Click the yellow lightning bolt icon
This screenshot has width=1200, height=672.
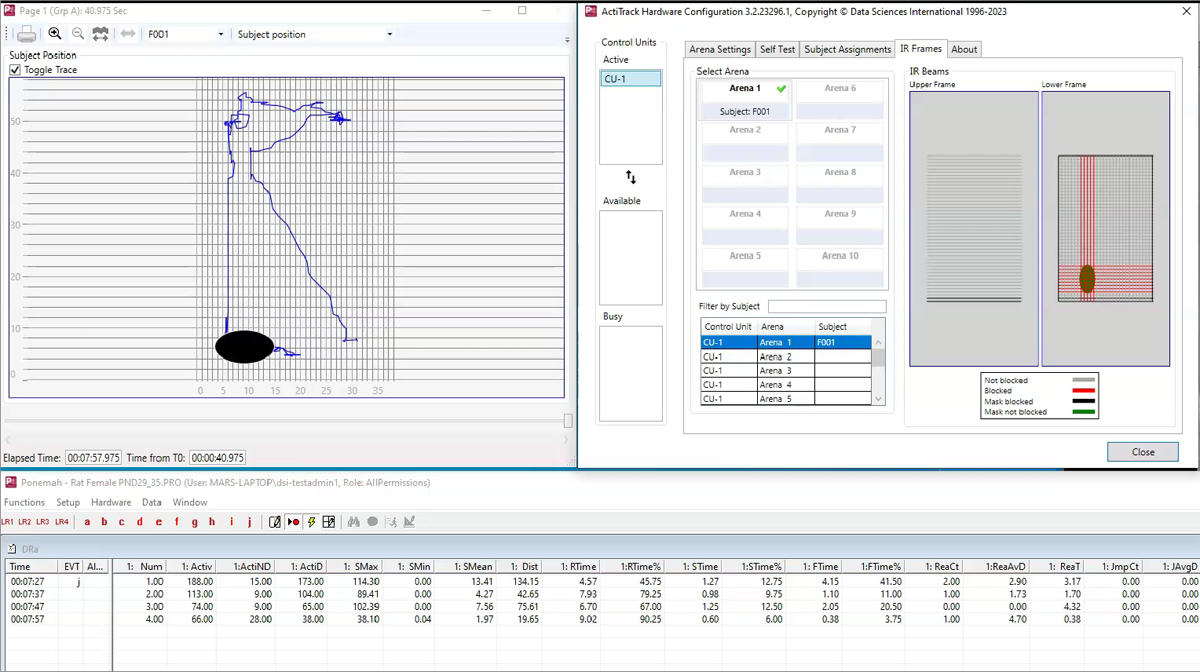[312, 522]
